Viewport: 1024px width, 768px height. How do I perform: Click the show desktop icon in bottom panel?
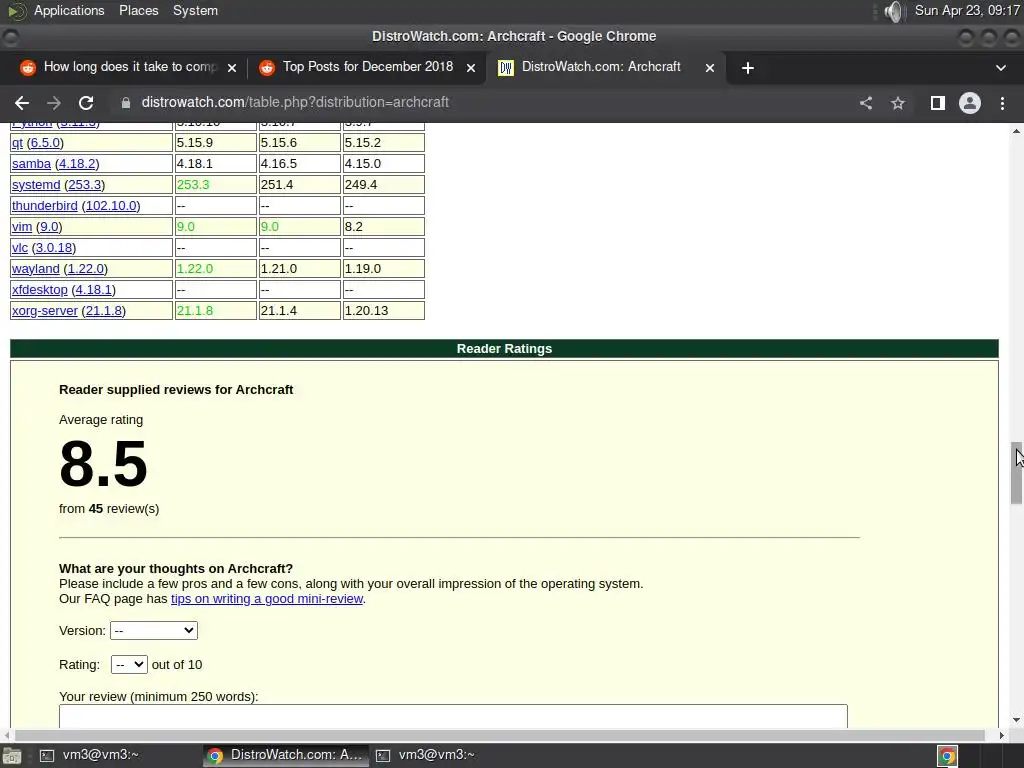coord(11,756)
